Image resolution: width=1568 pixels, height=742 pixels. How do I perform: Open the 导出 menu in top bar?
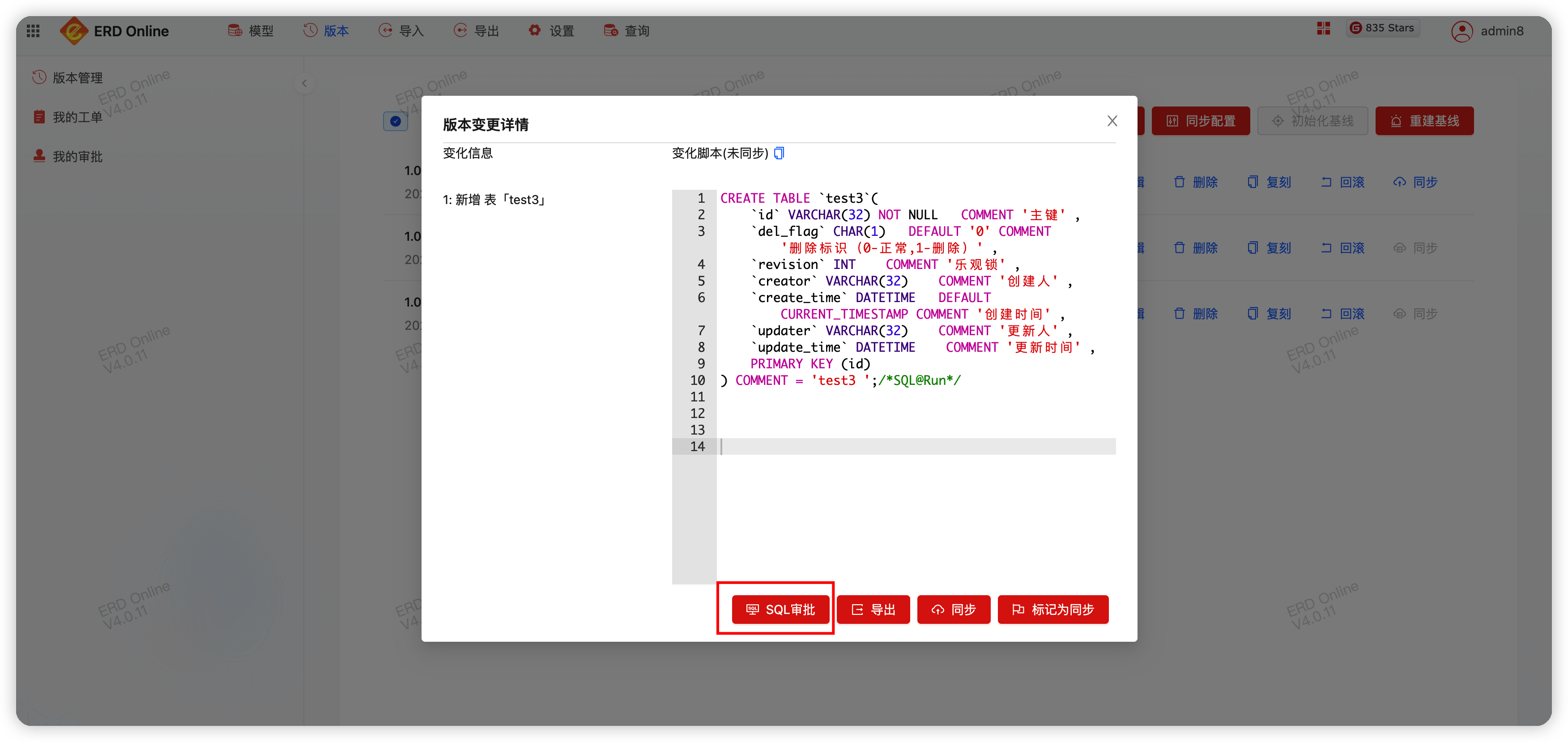pos(477,30)
